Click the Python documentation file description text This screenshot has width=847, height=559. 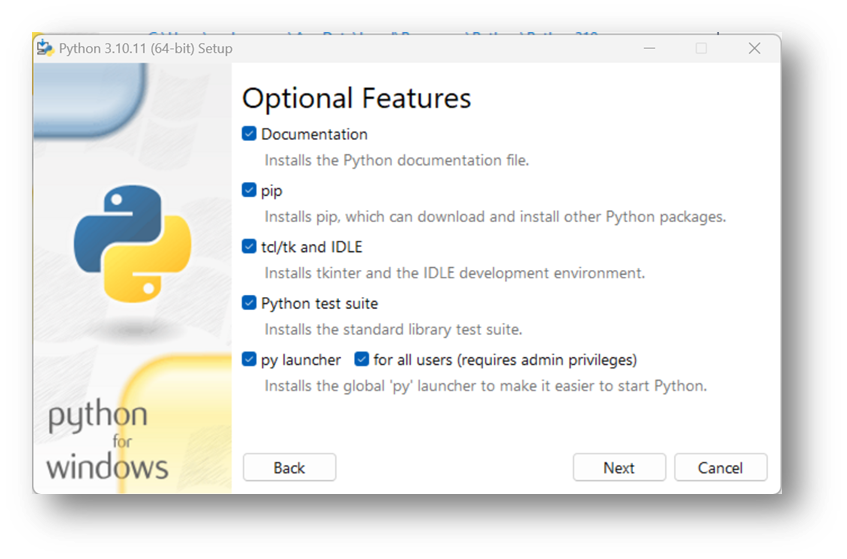pyautogui.click(x=396, y=160)
